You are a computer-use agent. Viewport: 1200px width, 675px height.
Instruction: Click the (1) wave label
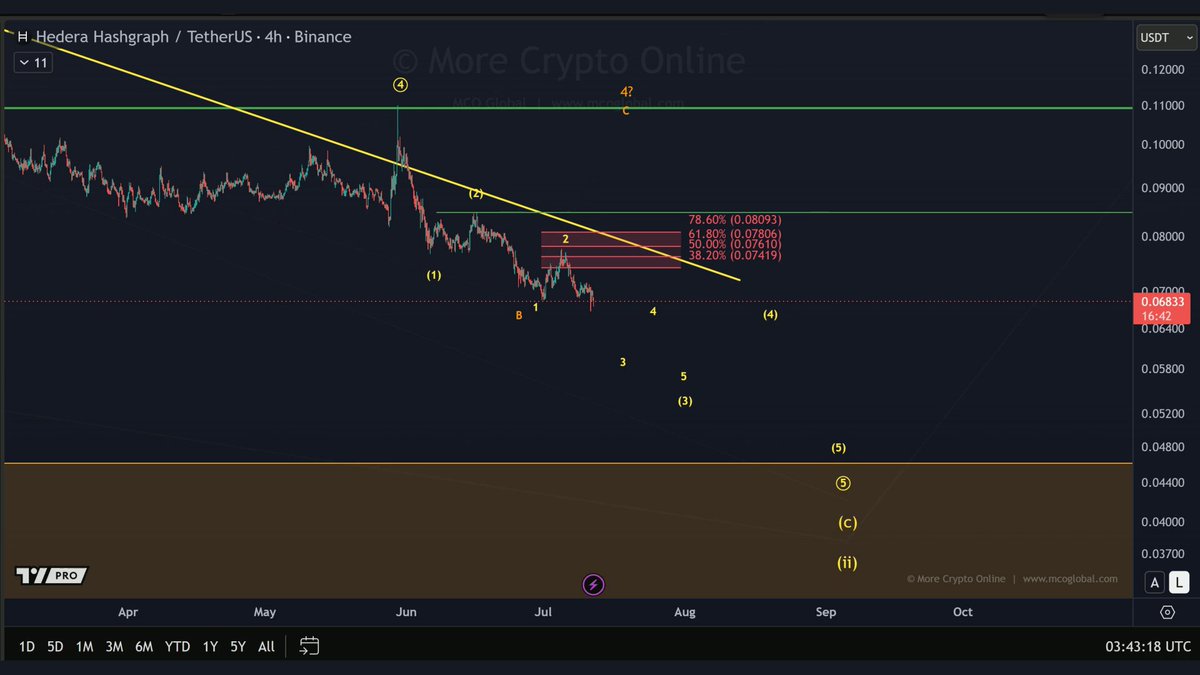click(434, 274)
